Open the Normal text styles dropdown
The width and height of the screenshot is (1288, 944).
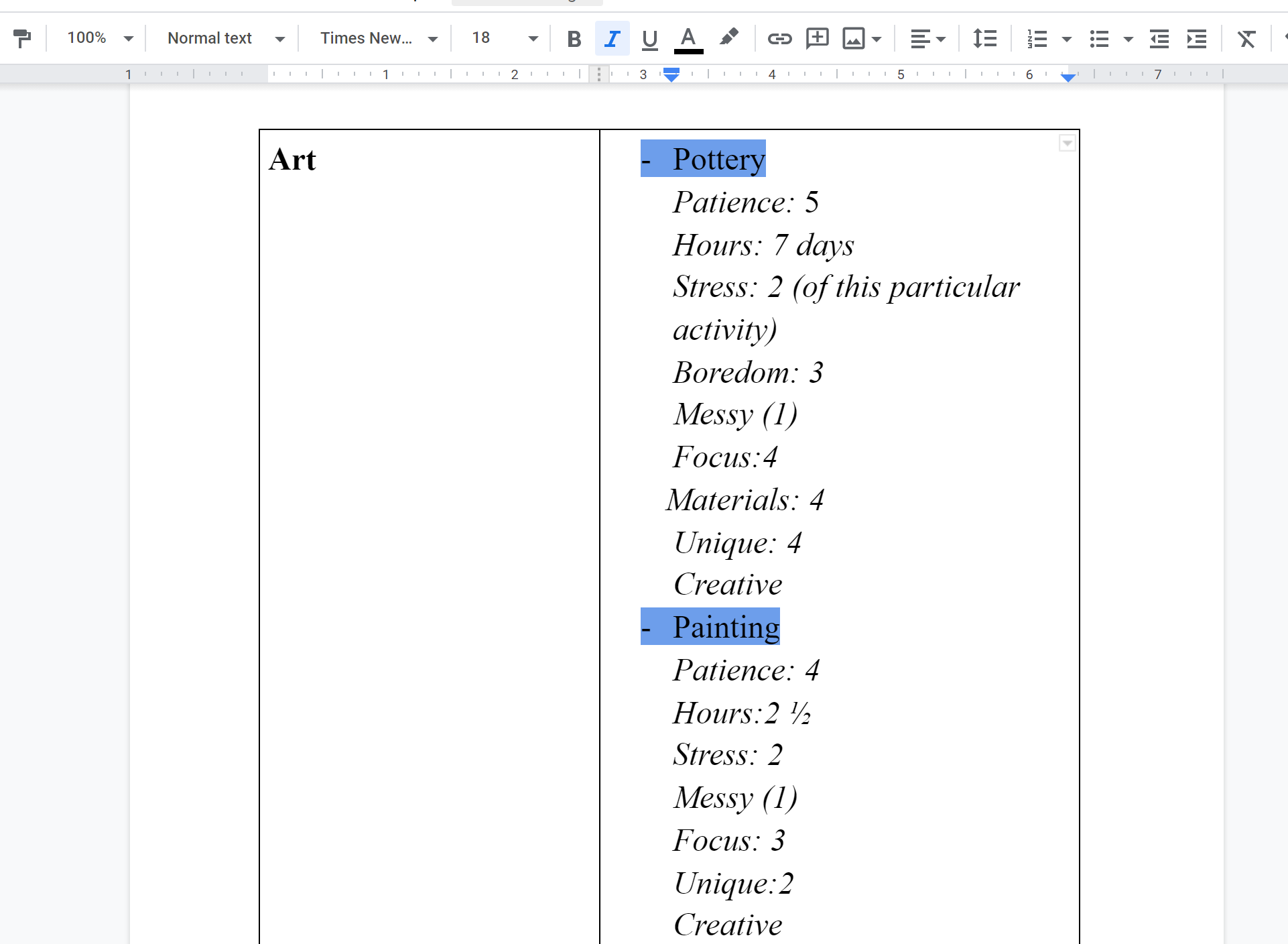225,38
